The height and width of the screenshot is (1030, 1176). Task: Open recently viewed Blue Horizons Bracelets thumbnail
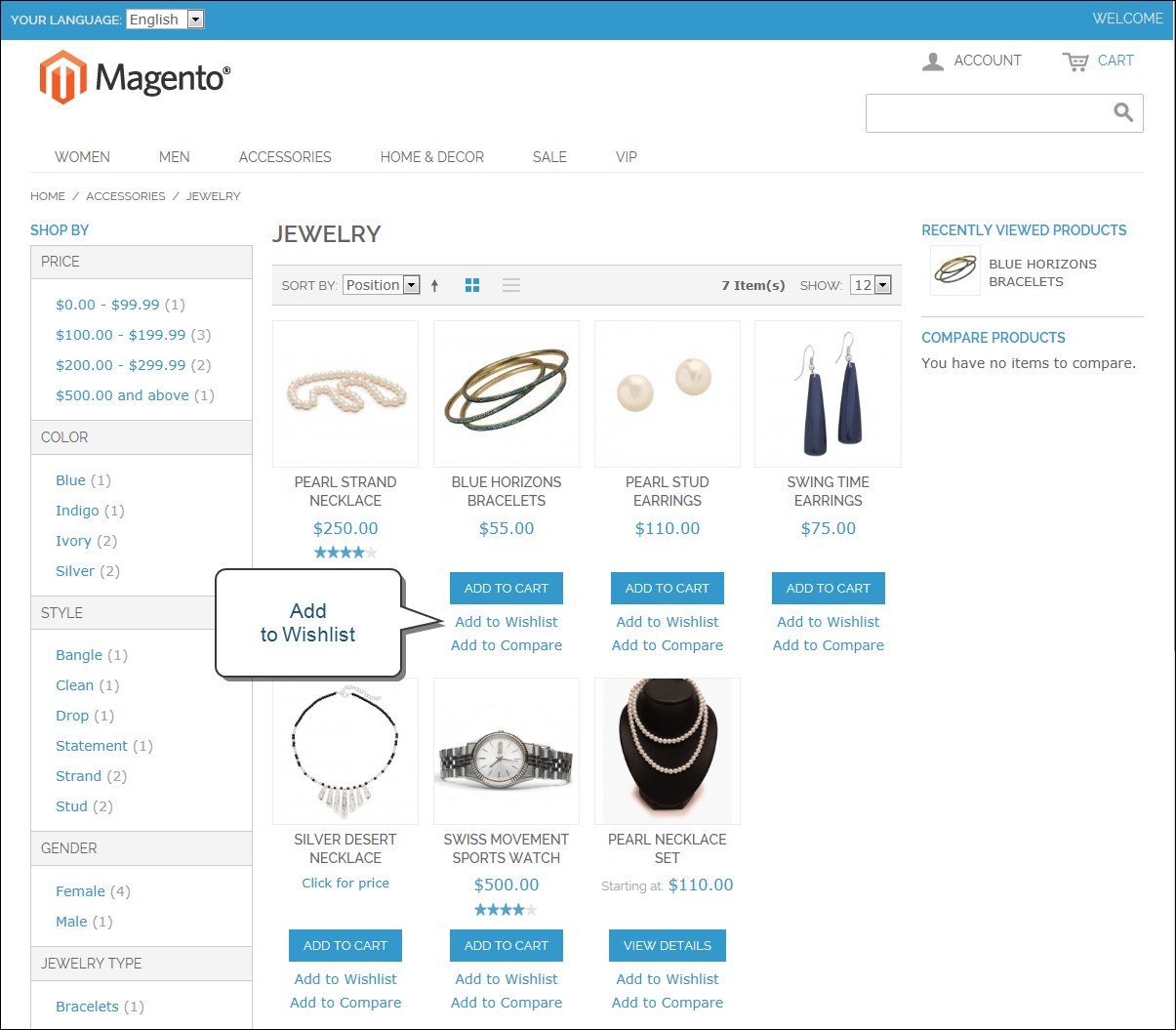pos(955,270)
